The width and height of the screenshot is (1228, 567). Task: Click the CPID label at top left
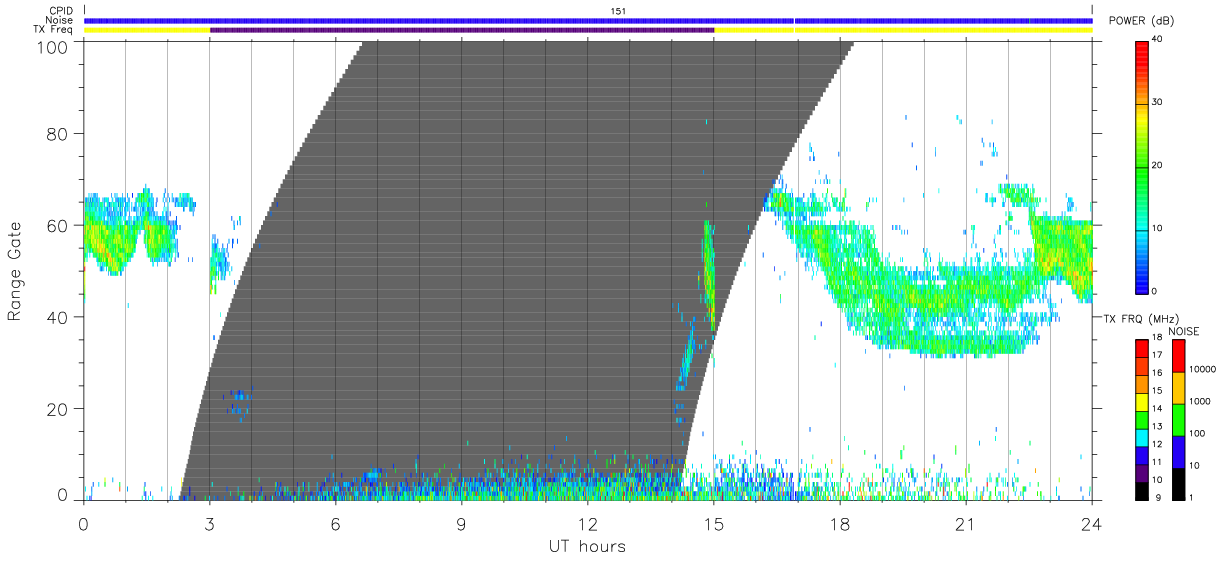click(x=60, y=11)
